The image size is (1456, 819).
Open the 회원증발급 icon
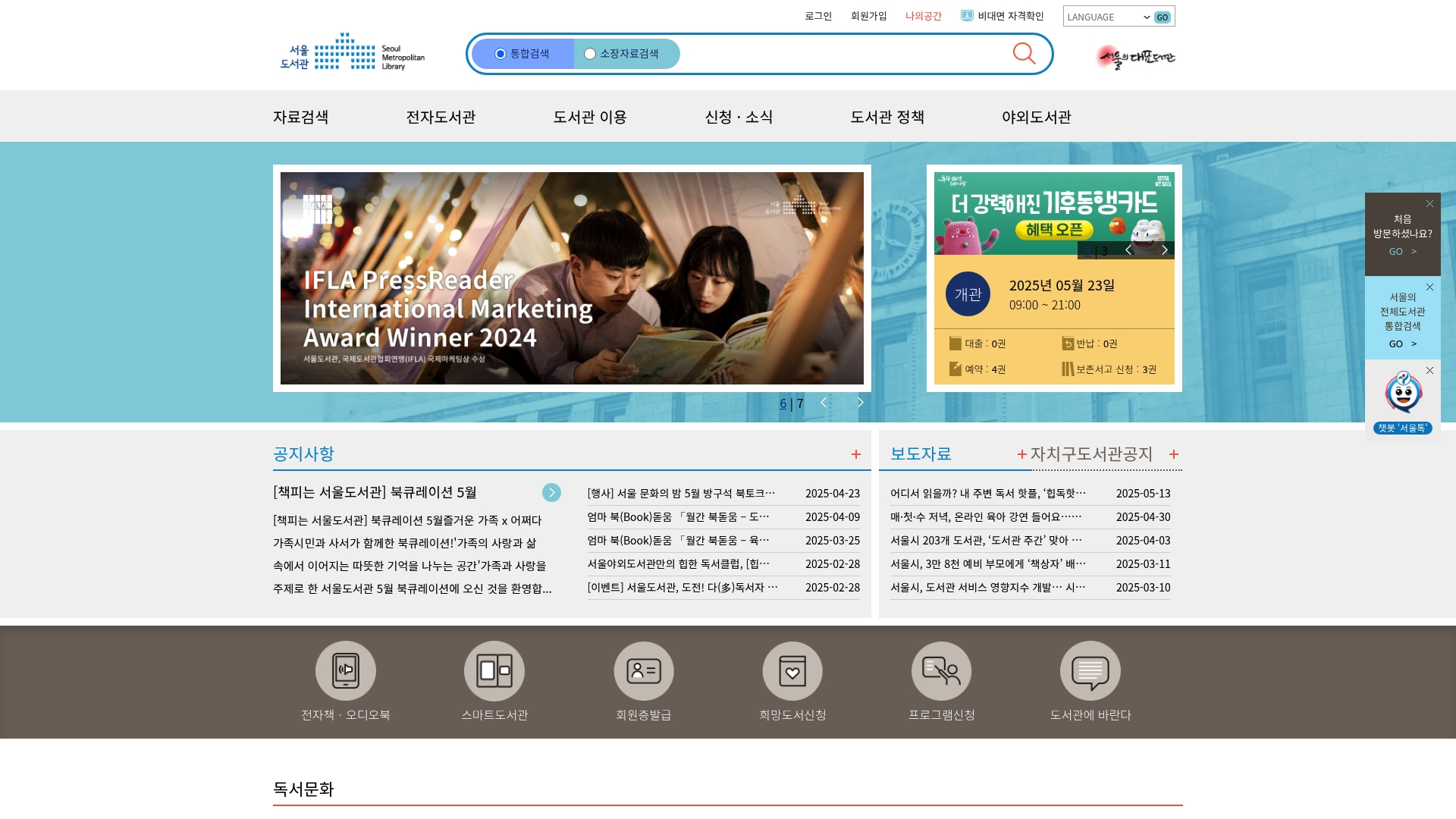[644, 670]
